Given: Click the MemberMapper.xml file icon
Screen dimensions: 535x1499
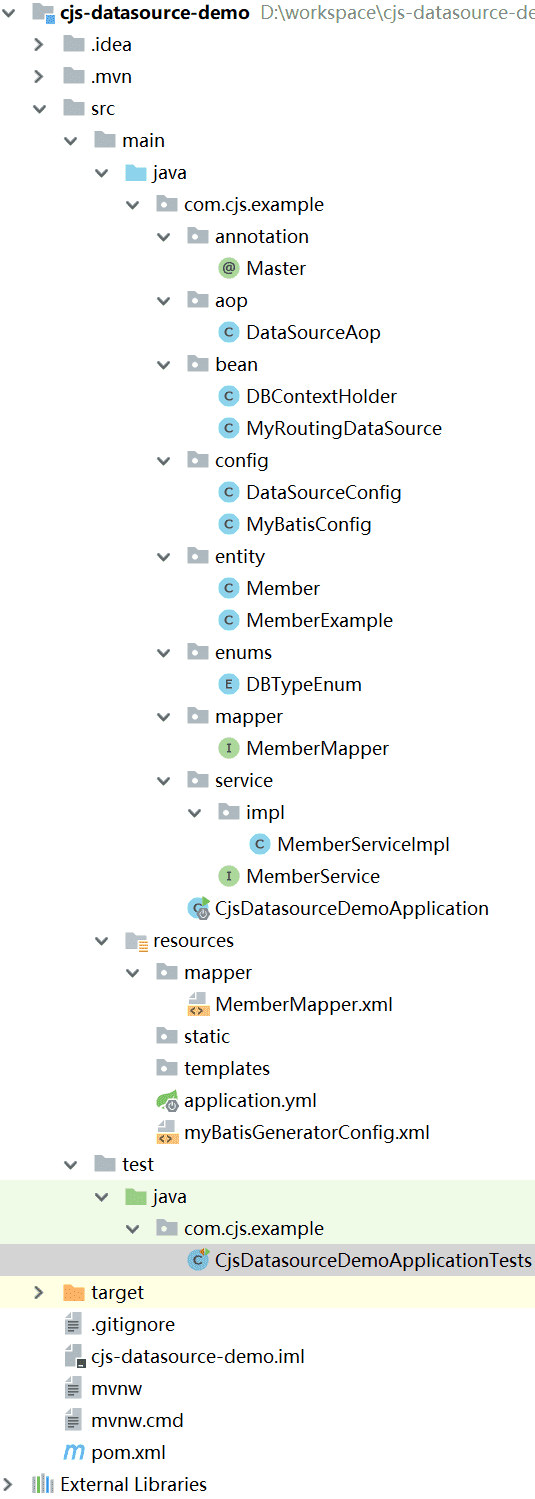Looking at the screenshot, I should tap(198, 1004).
